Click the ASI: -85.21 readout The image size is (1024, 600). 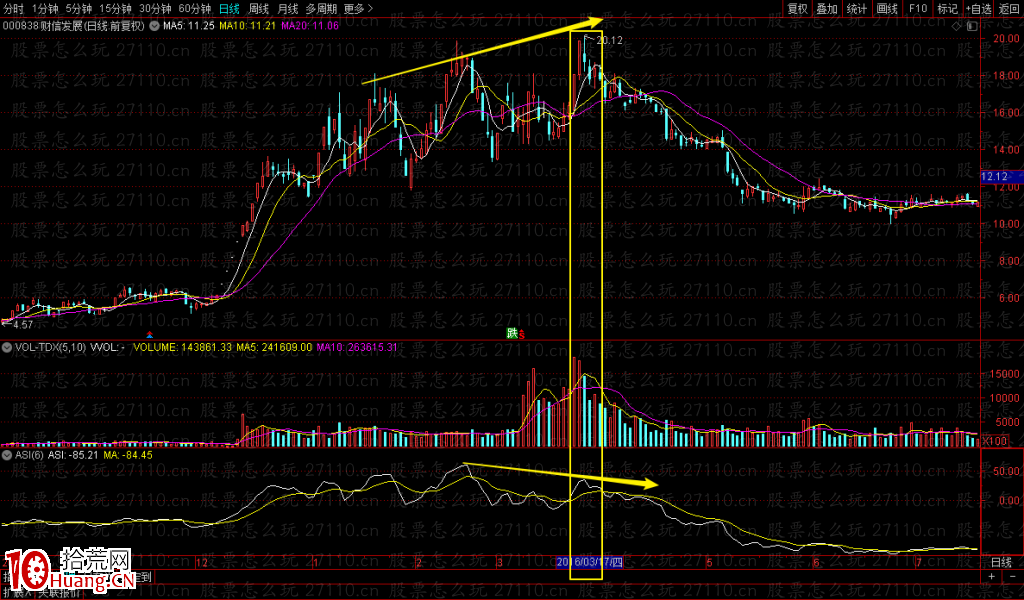point(74,454)
